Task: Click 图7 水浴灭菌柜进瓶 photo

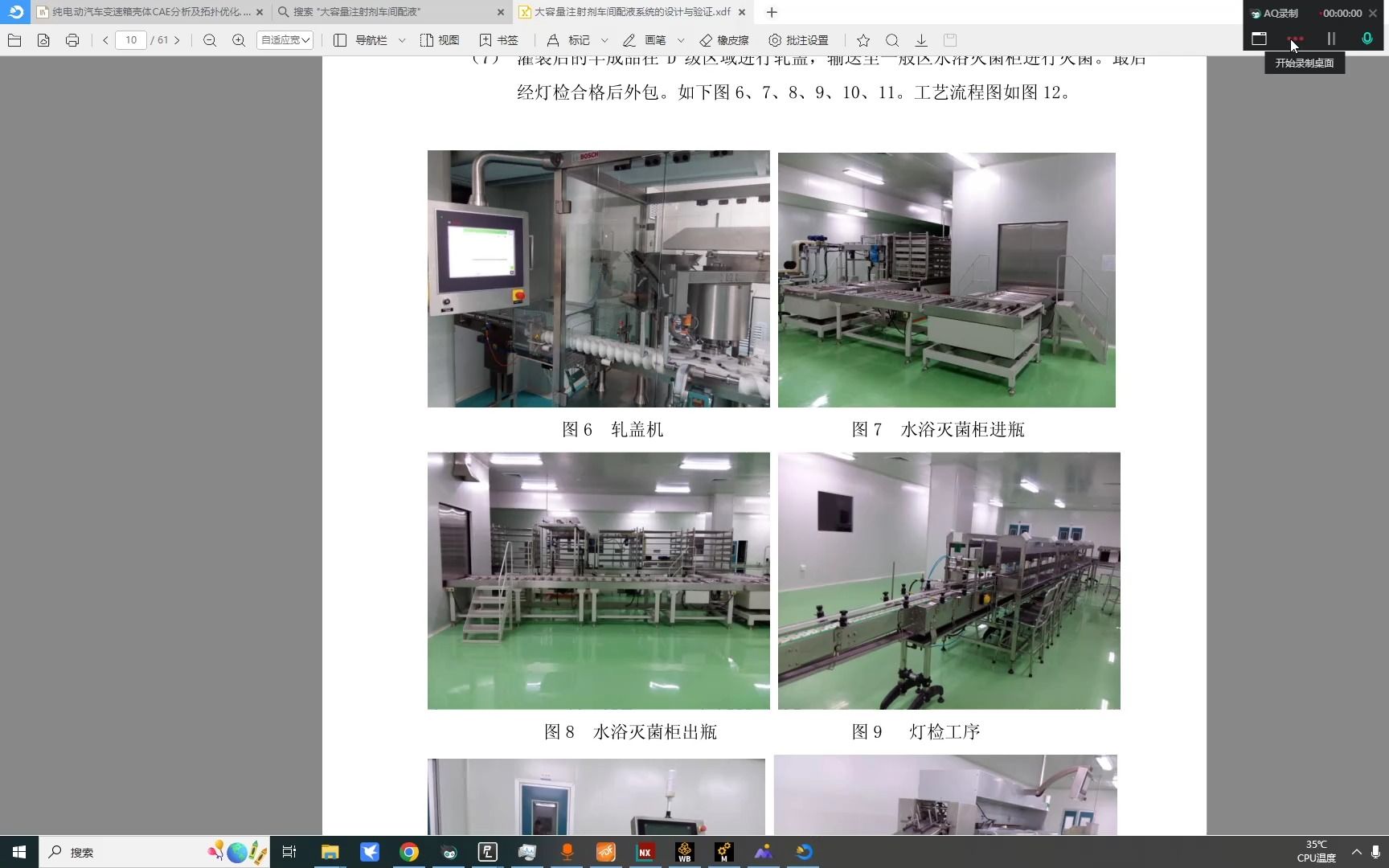Action: [946, 280]
